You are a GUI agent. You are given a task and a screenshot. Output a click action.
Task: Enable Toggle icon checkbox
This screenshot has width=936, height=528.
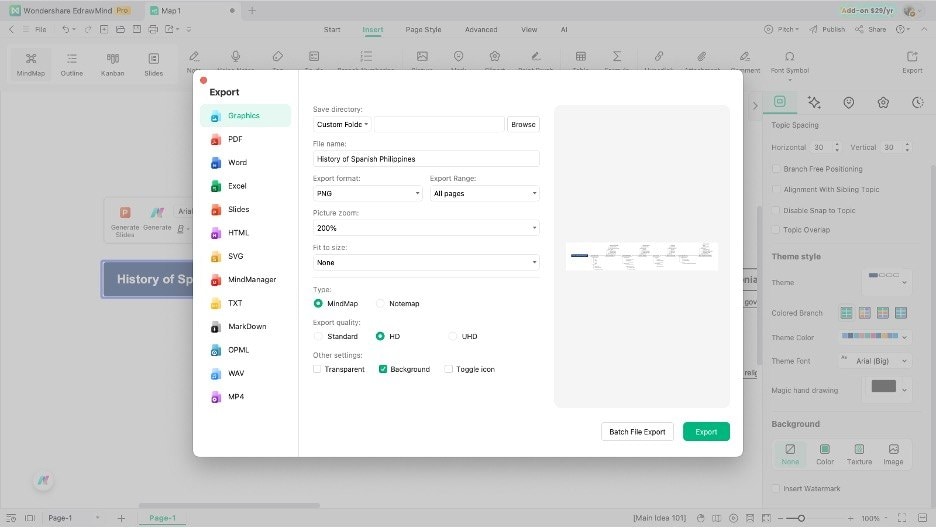click(x=448, y=369)
